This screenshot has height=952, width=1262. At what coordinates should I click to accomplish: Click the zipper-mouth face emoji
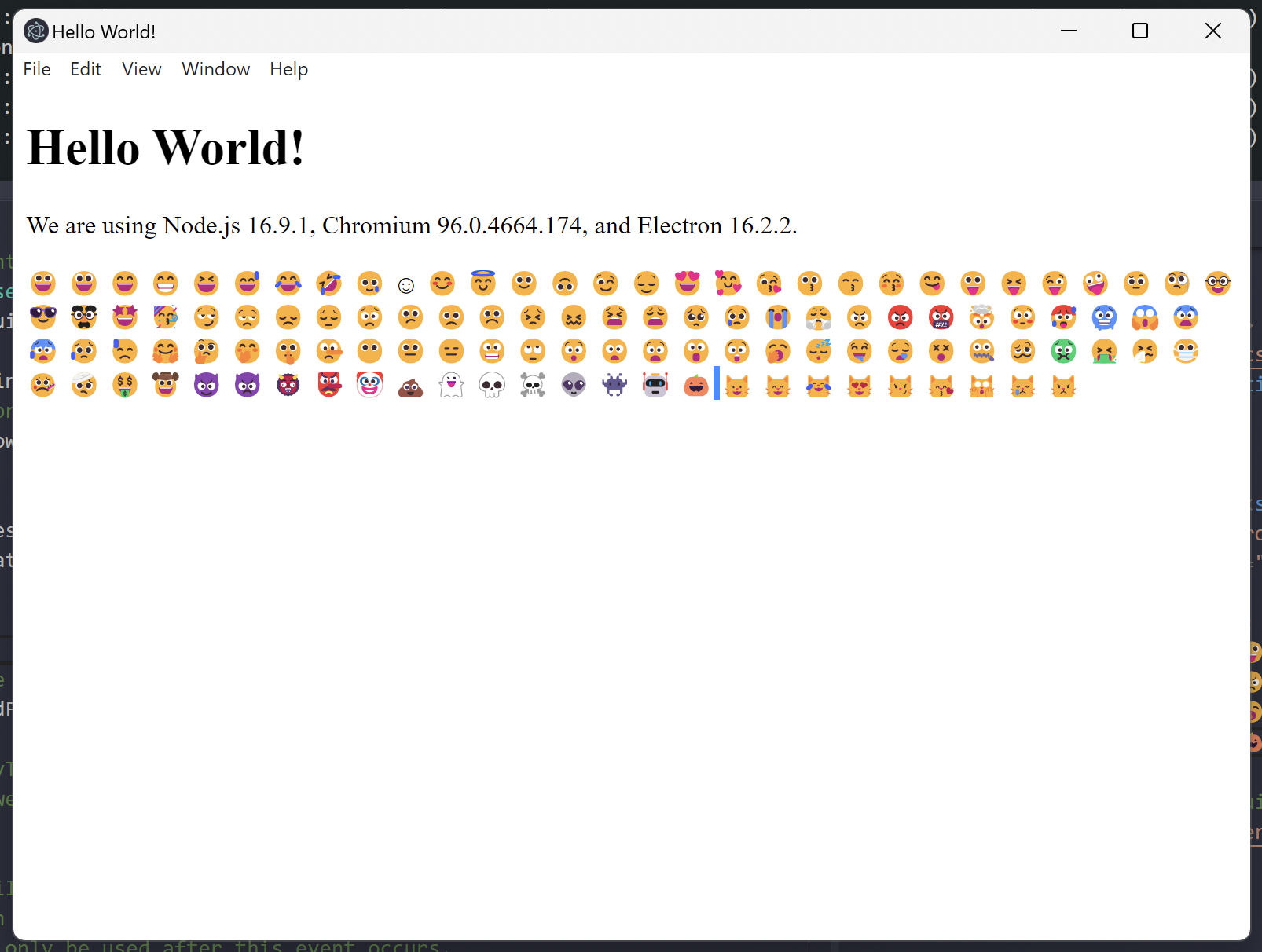[x=982, y=351]
